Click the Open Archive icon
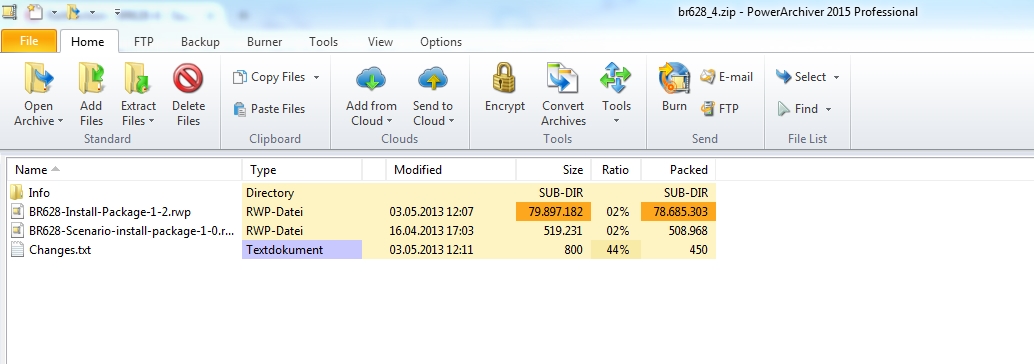Screen dimensions: 1034x364 point(38,78)
